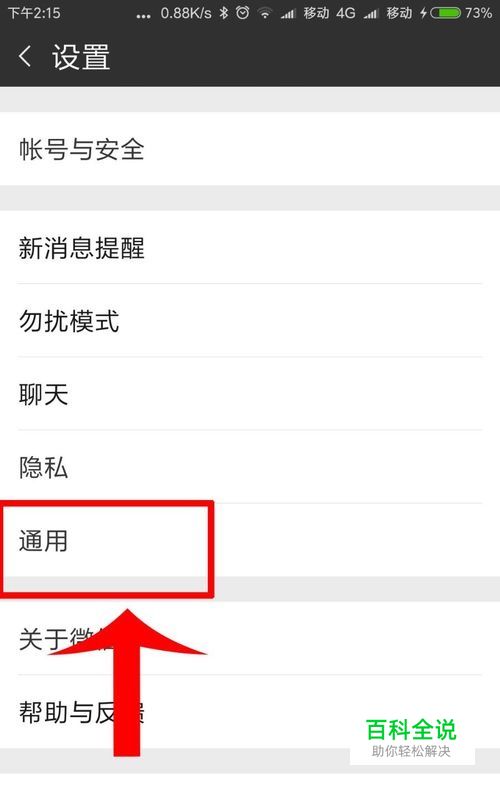Viewport: 500px width, 790px height.
Task: Click the Bluetooth icon in status bar
Action: coord(224,13)
